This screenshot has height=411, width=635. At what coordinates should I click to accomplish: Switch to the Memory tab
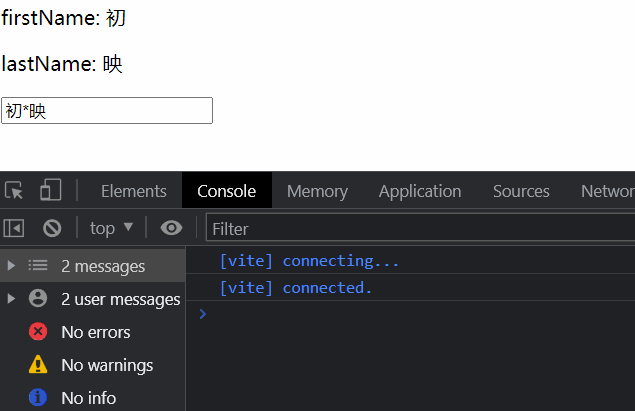point(317,191)
